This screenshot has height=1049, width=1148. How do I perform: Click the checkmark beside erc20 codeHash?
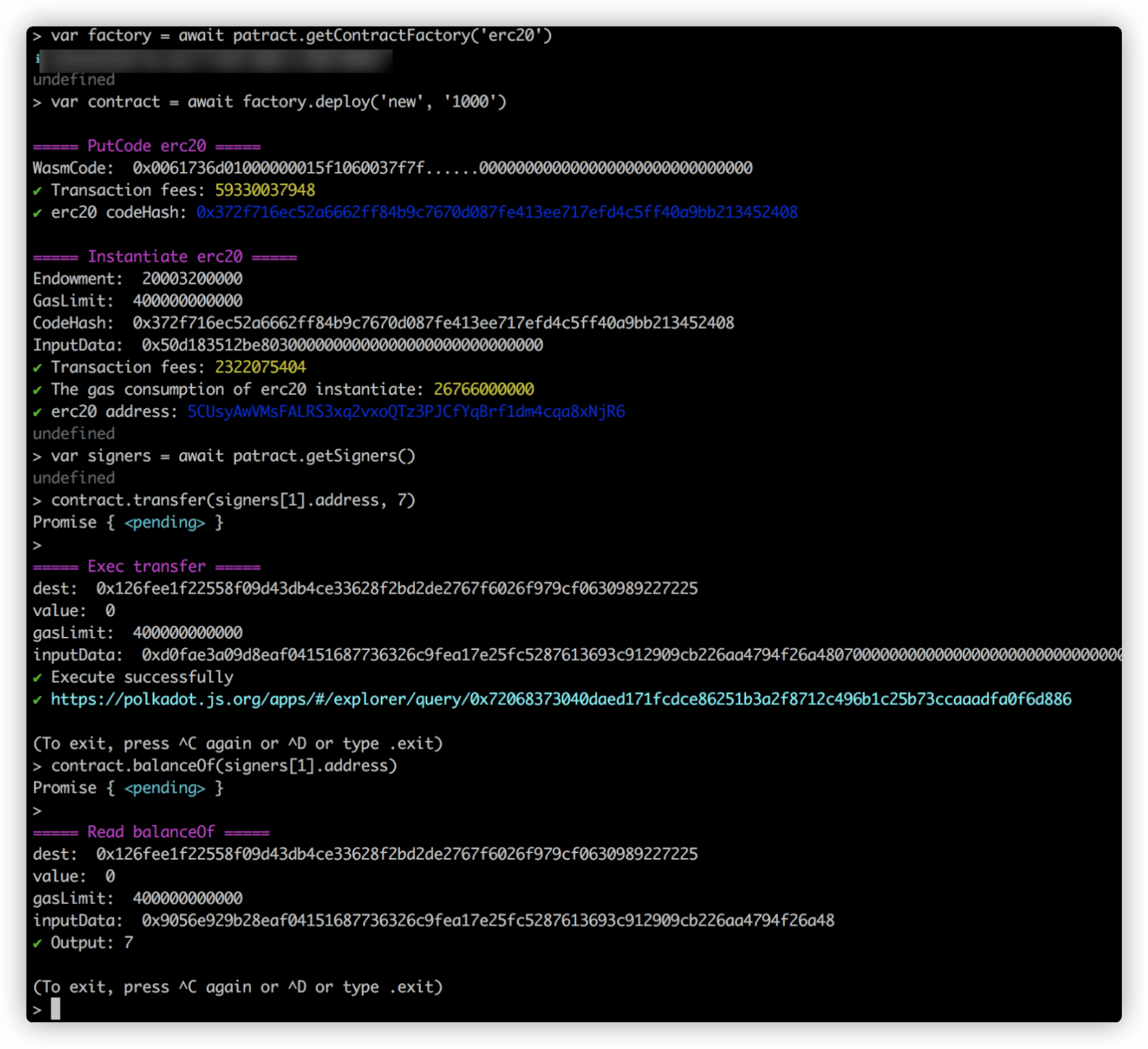pos(37,213)
